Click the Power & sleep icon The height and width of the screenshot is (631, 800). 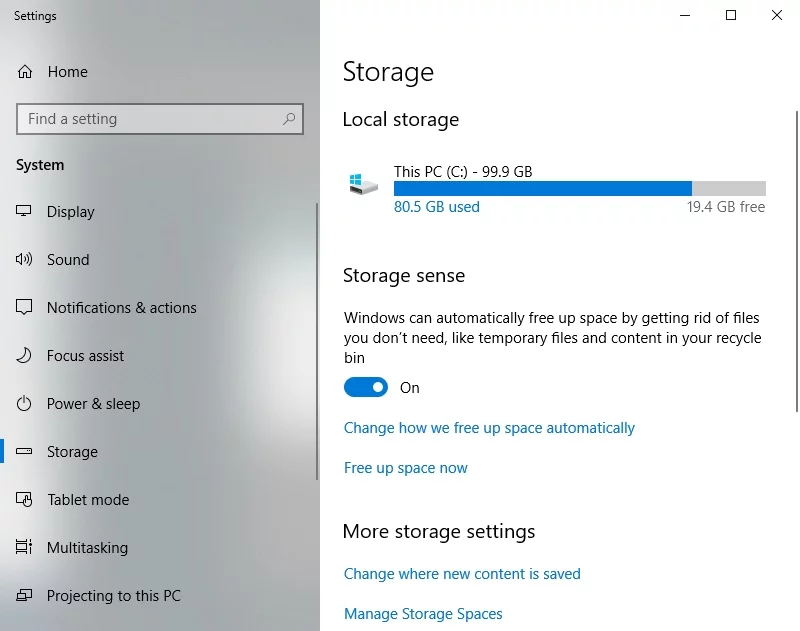click(25, 404)
